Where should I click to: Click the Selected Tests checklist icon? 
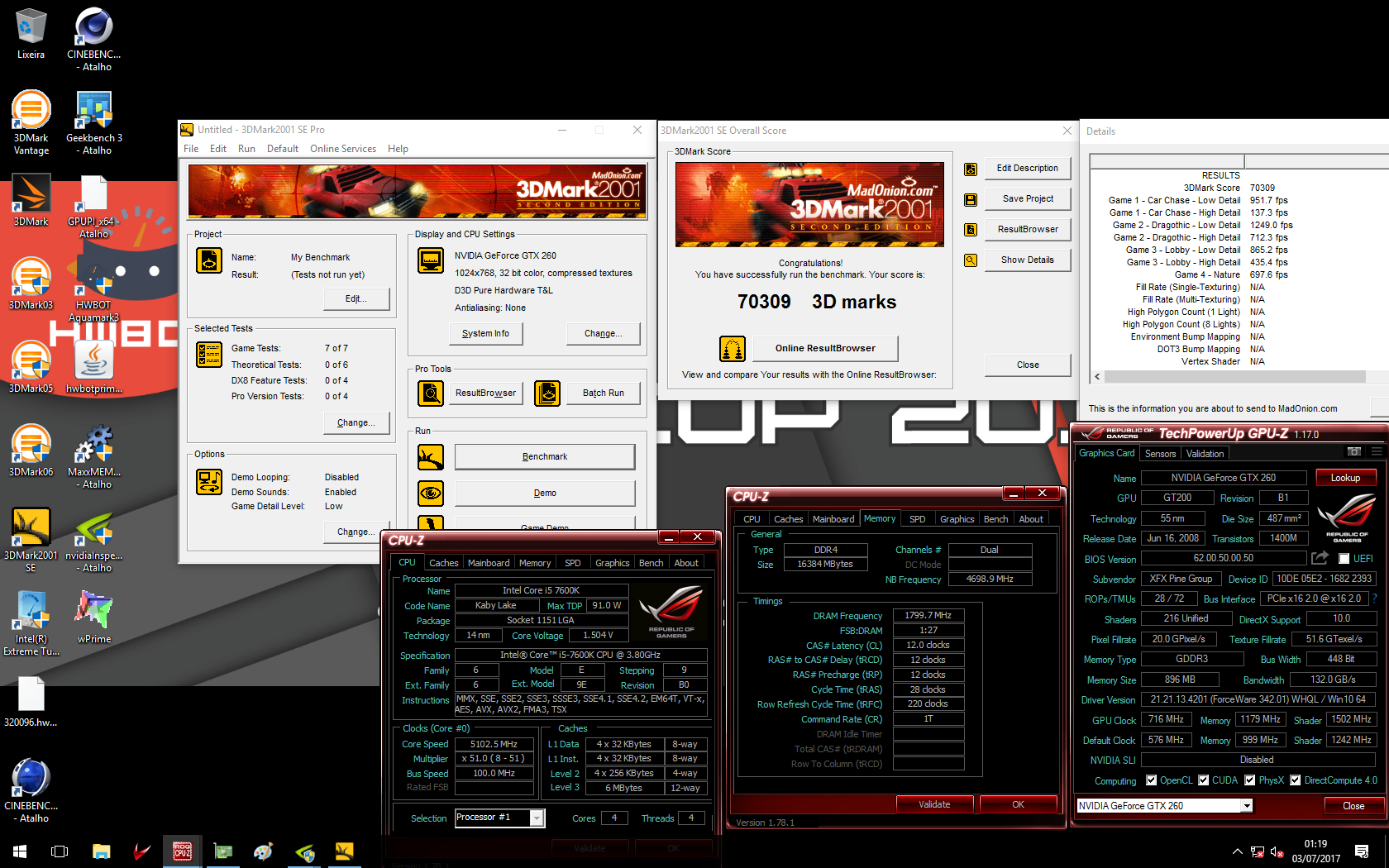pyautogui.click(x=209, y=355)
